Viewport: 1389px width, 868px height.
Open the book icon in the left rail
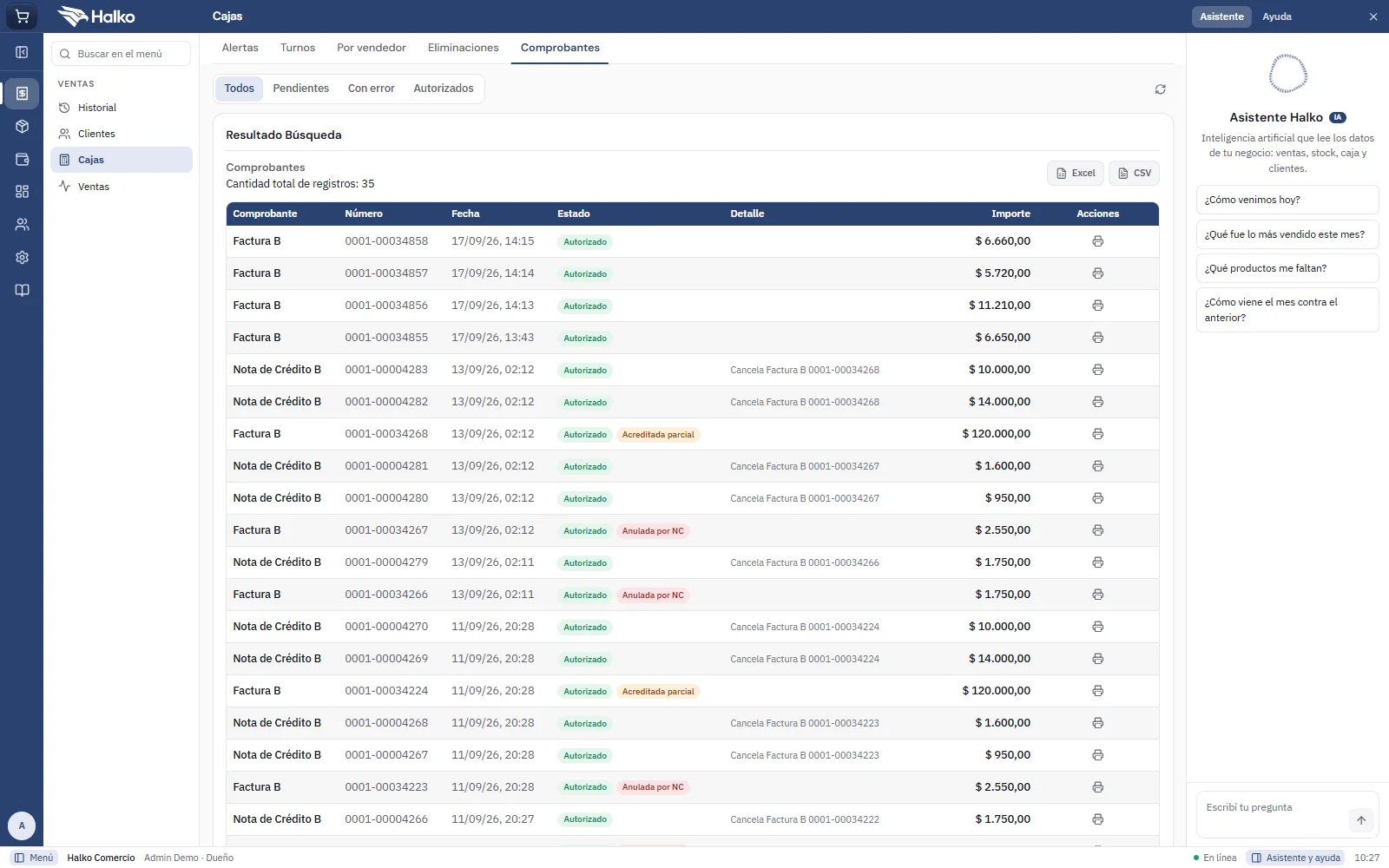point(22,290)
